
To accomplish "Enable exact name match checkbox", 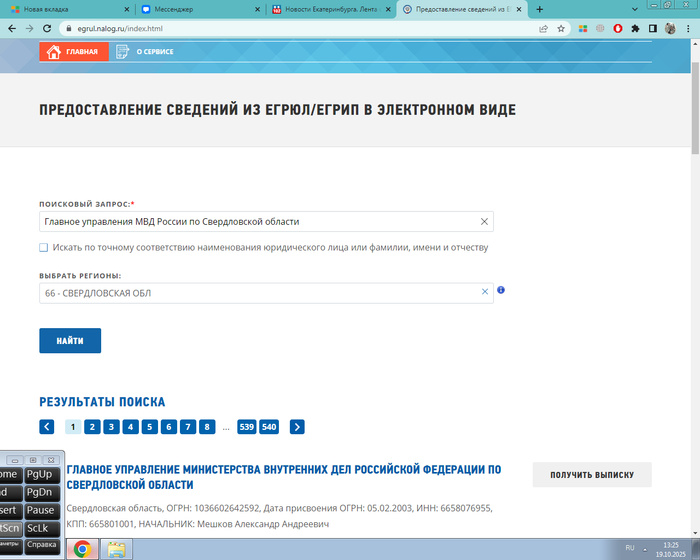I will pos(43,247).
